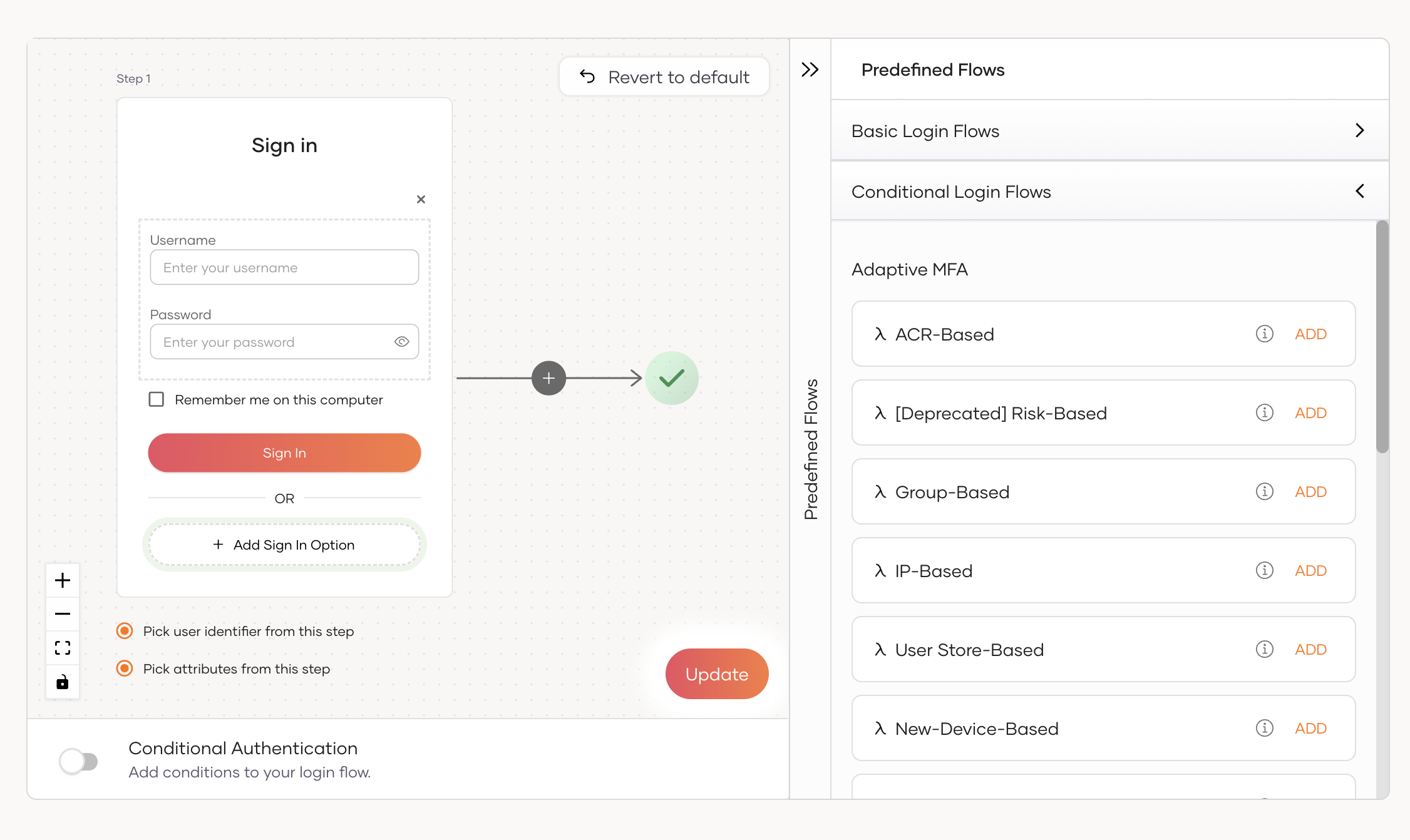This screenshot has height=840, width=1410.
Task: Select Pick user identifier from this step
Action: 125,631
